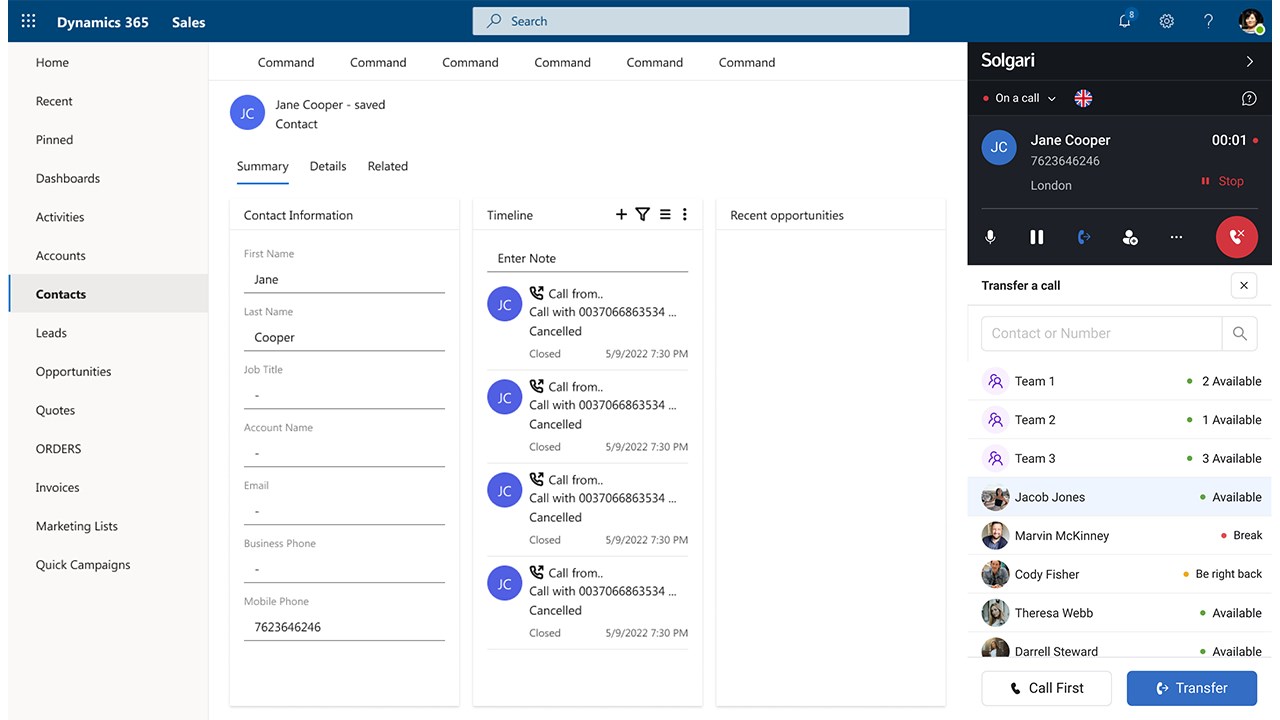Screen dimensions: 1280x720
Task: Click the Sales app name in header
Action: click(x=188, y=22)
